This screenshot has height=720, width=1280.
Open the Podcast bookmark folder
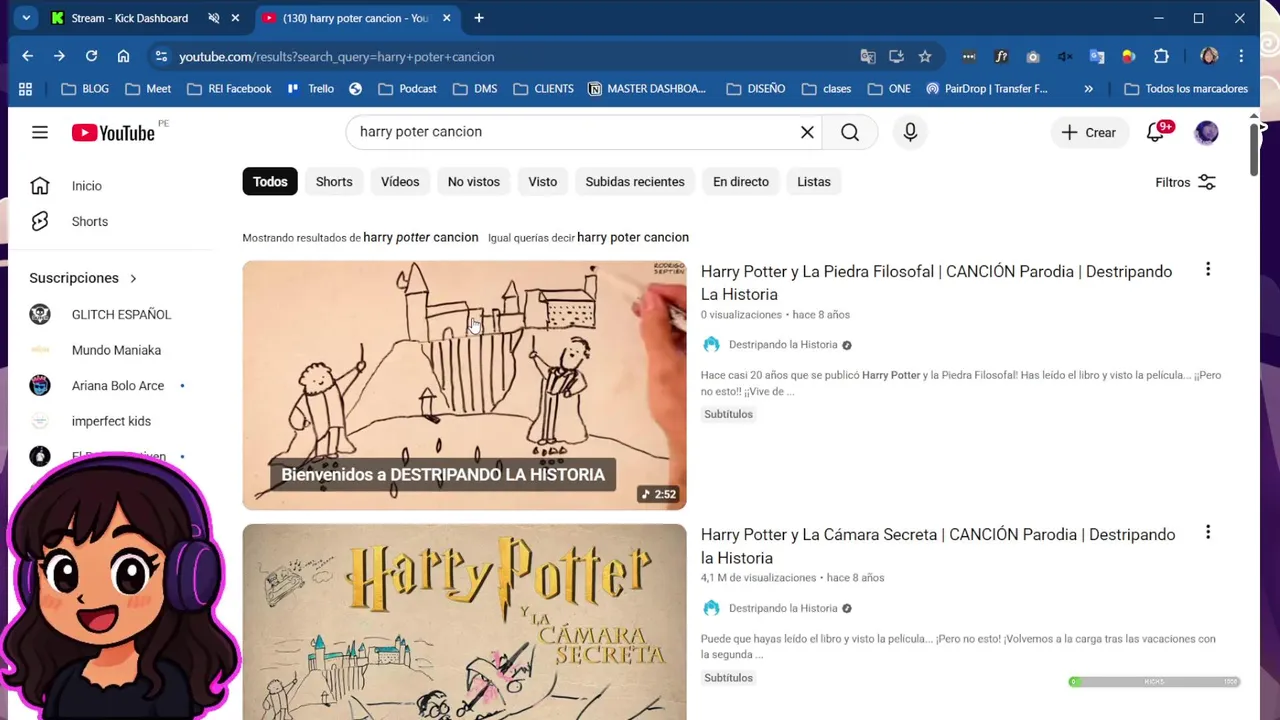(407, 88)
